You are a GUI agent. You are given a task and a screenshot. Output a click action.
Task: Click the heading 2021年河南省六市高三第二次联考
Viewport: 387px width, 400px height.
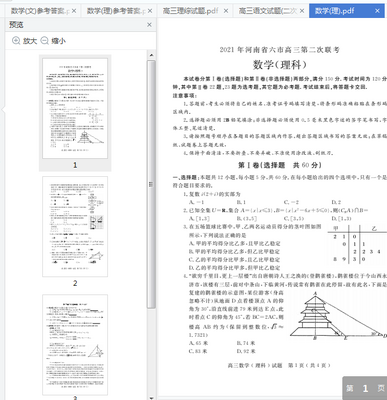(280, 50)
